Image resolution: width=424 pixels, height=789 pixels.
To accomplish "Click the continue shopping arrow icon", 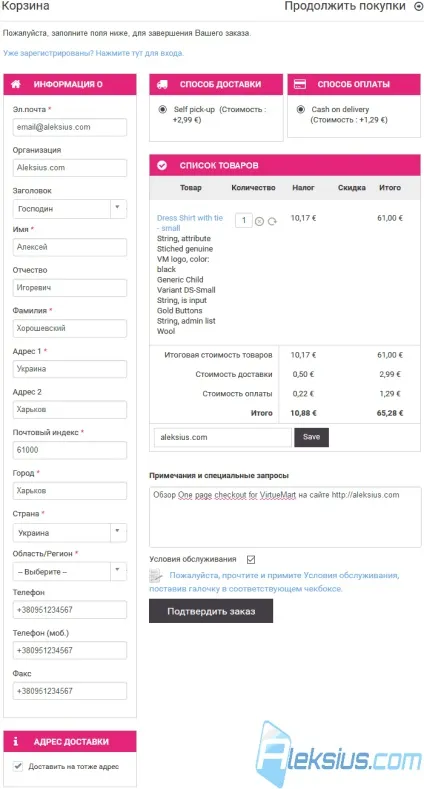I will click(x=418, y=7).
